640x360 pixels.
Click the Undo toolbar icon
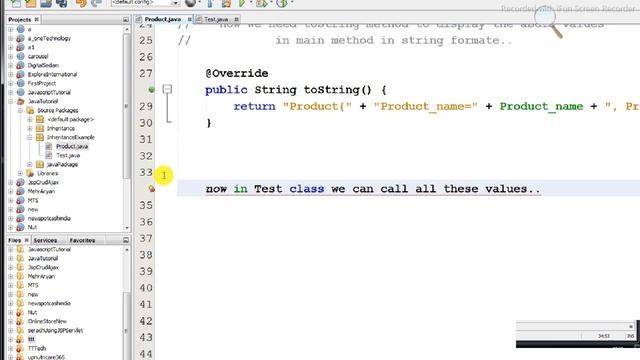81,3
